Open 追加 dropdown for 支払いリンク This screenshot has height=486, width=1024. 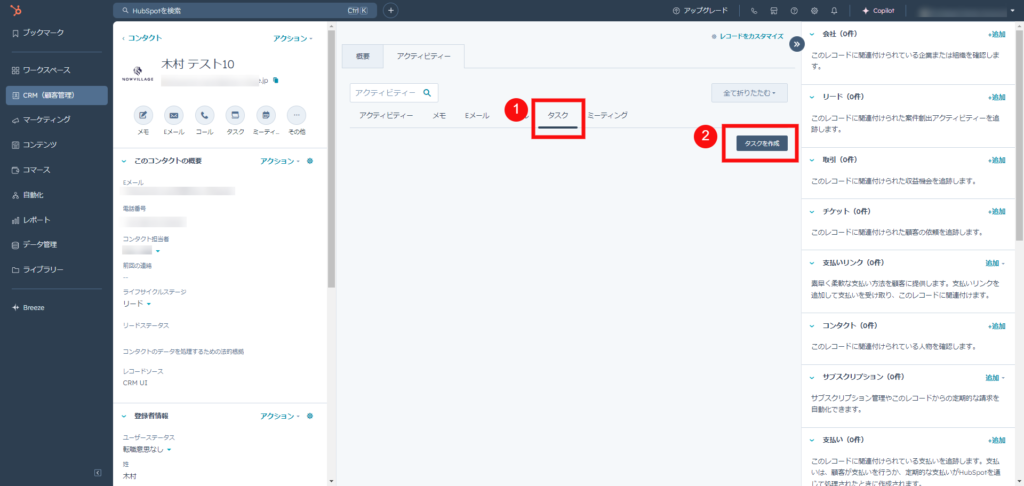(x=995, y=263)
